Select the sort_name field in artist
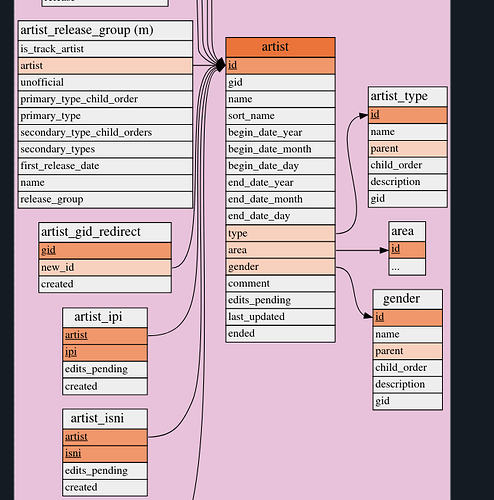The height and width of the screenshot is (500, 494). click(x=280, y=116)
